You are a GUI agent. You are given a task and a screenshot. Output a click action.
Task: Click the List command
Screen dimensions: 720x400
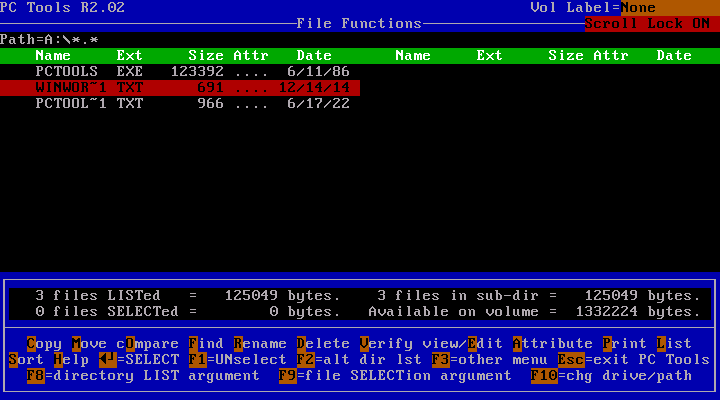click(674, 344)
